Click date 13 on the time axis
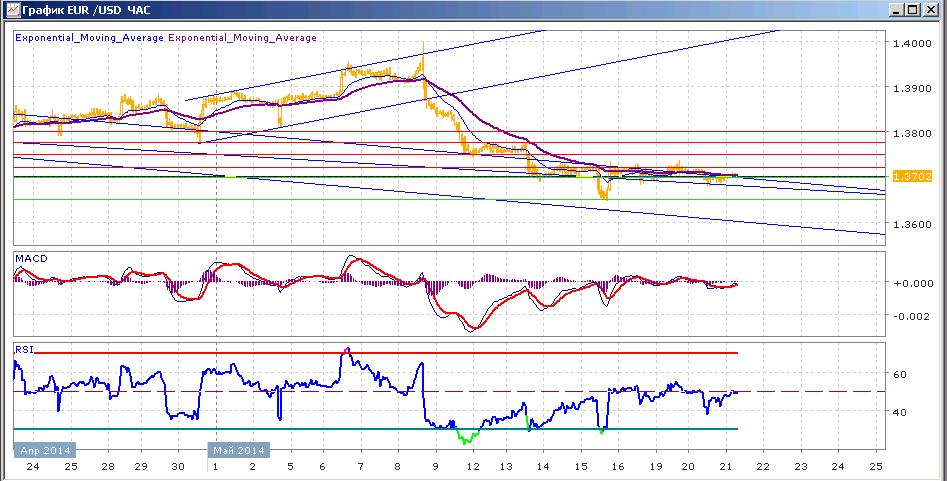The width and height of the screenshot is (947, 481). (506, 467)
